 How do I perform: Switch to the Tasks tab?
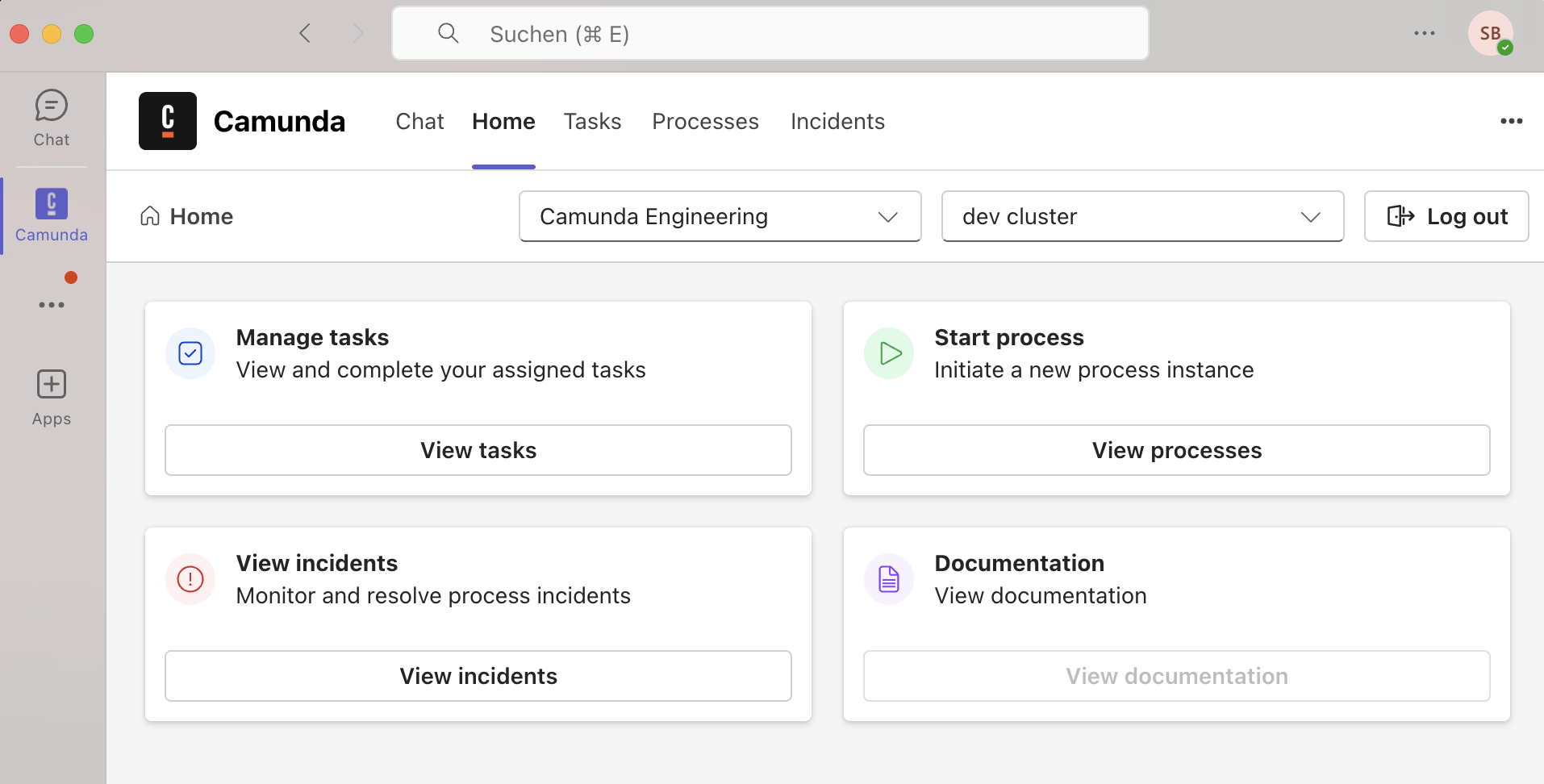(592, 121)
